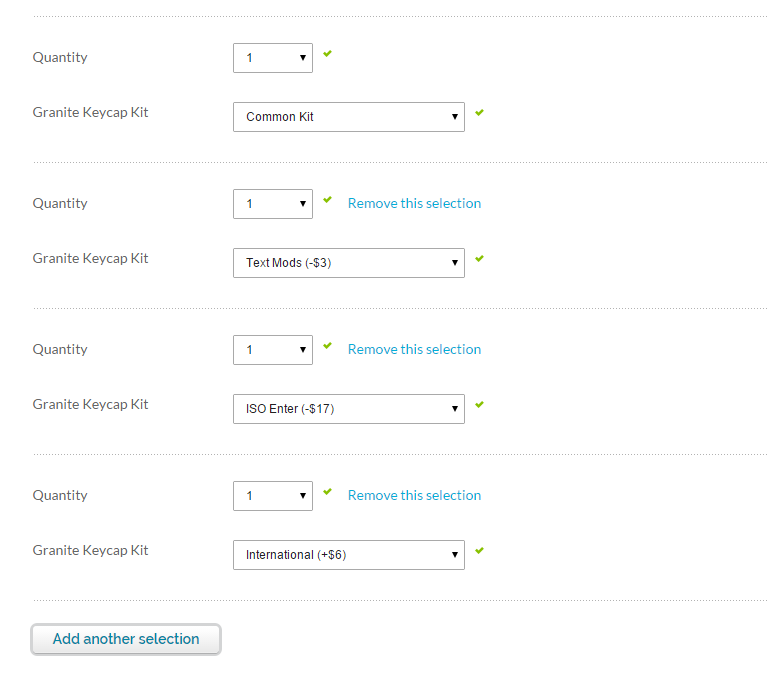Open the Quantity dropdown for Common Kit
The height and width of the screenshot is (673, 777).
272,58
